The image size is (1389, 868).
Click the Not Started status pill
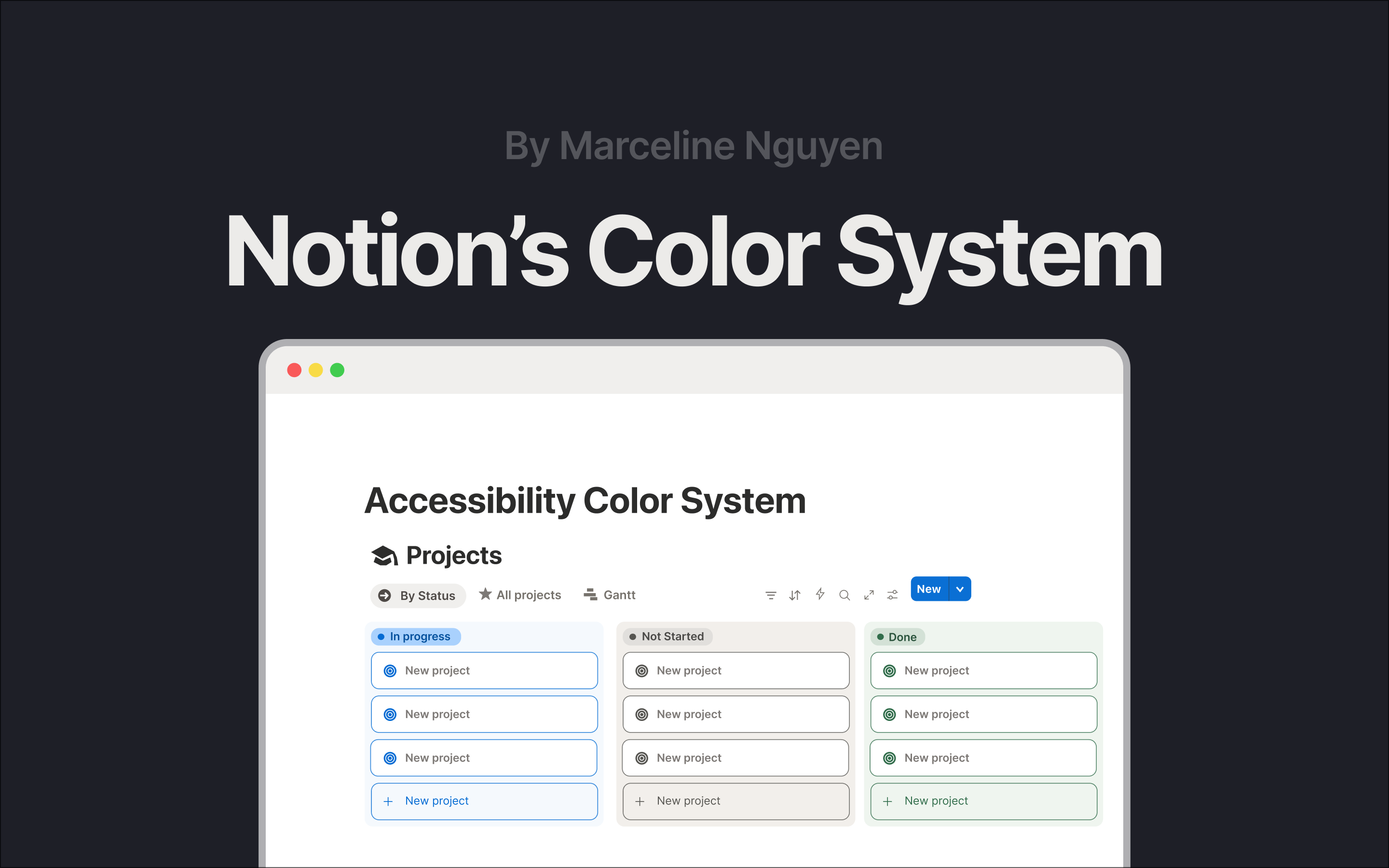coord(667,636)
